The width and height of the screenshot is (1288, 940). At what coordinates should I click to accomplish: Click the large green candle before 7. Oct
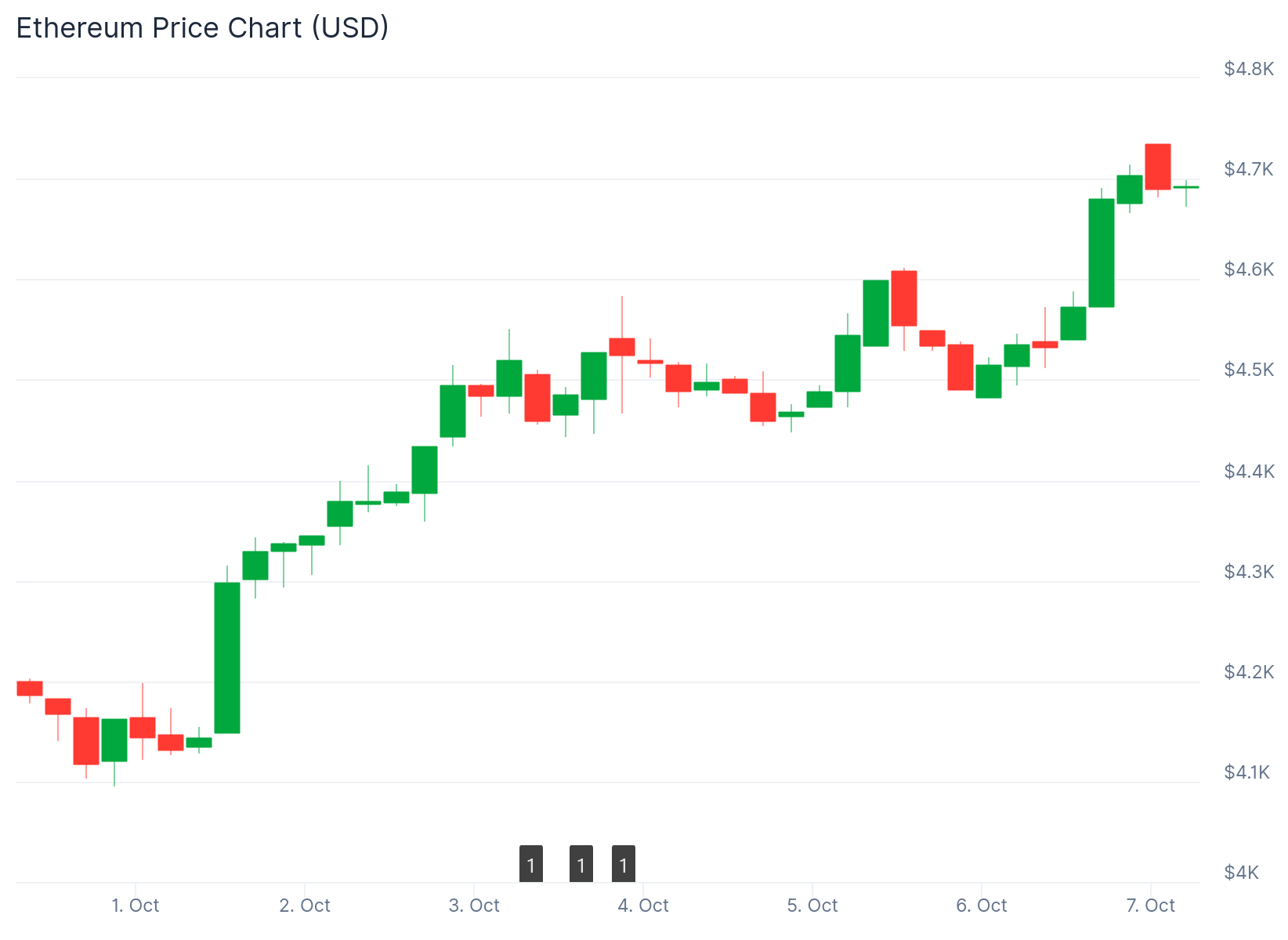tap(1101, 253)
